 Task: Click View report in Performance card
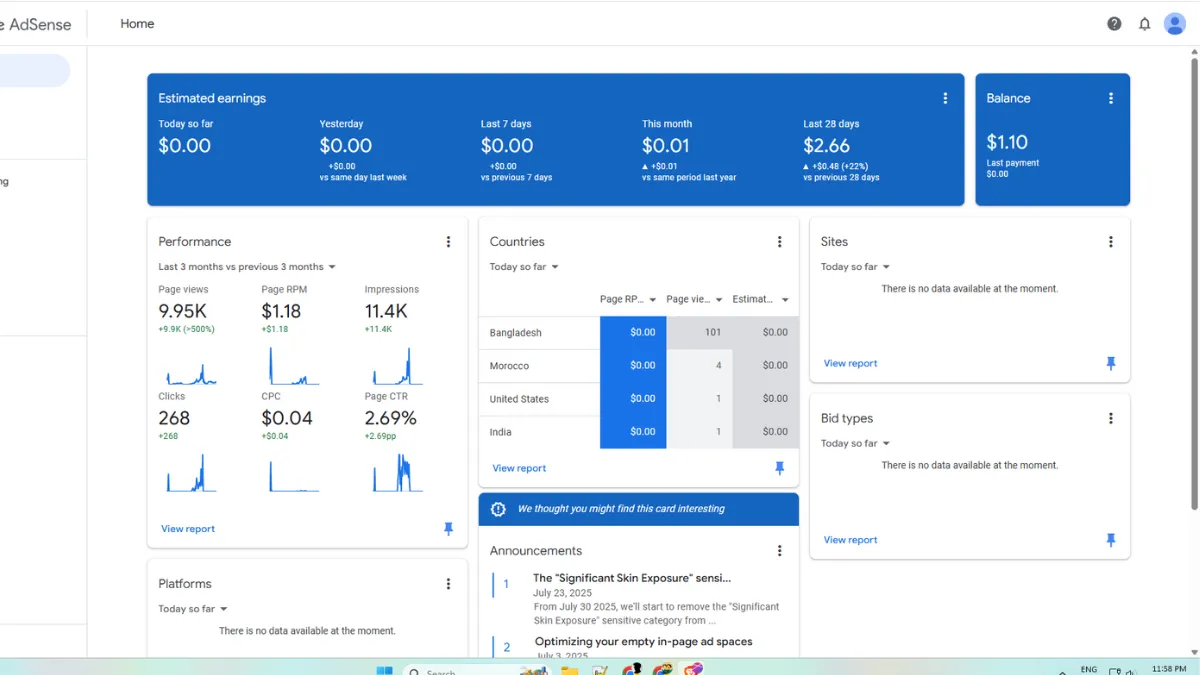coord(188,529)
